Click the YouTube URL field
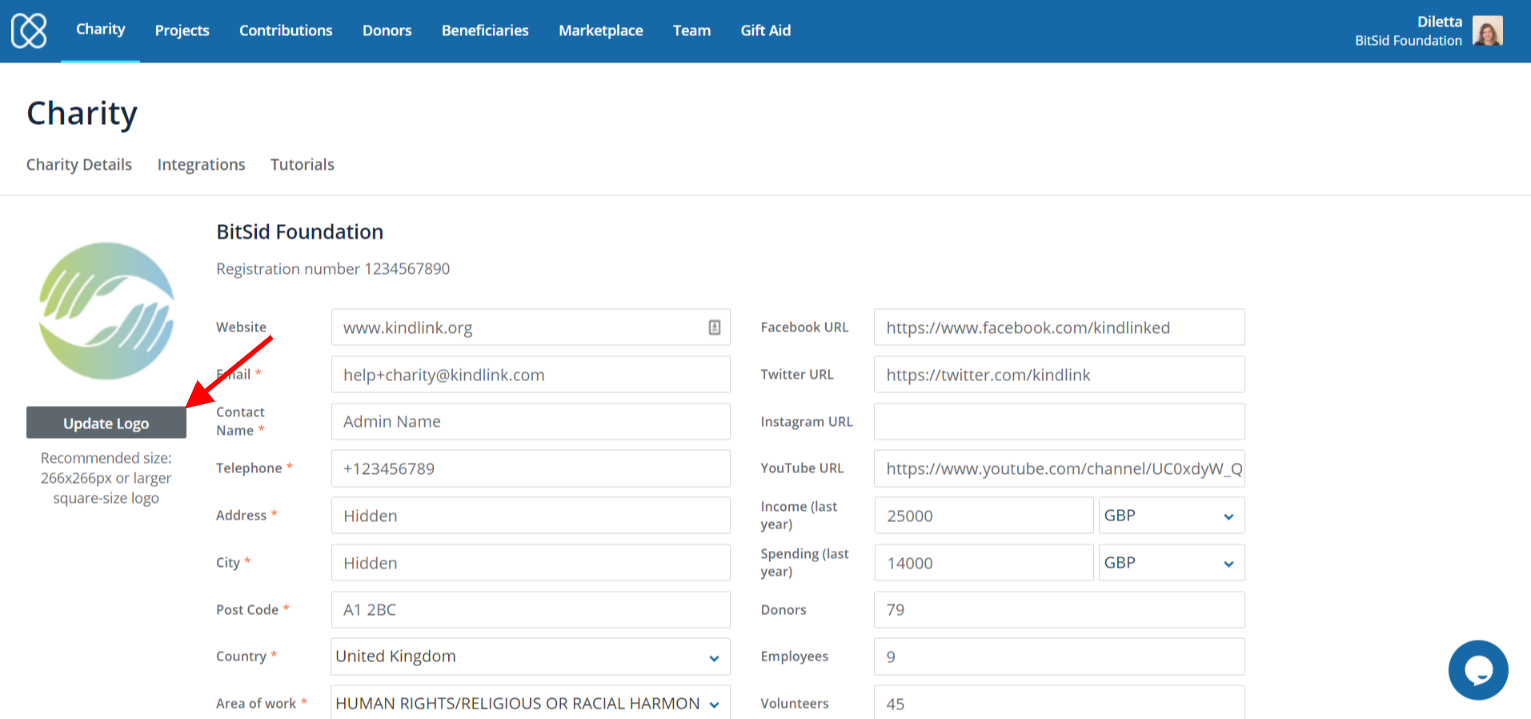Viewport: 1531px width, 719px height. tap(1059, 469)
